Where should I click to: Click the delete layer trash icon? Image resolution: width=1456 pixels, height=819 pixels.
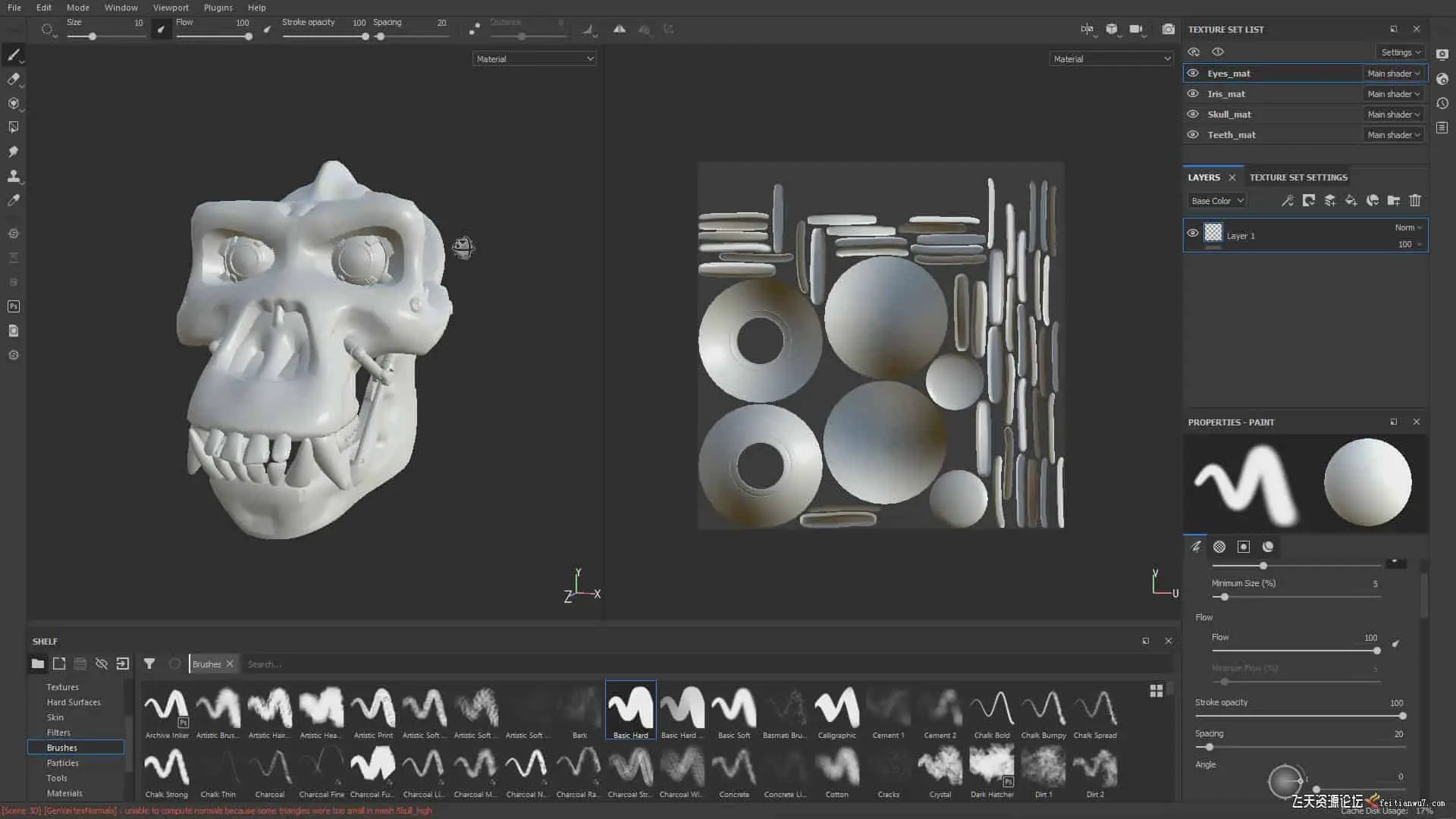(x=1415, y=201)
